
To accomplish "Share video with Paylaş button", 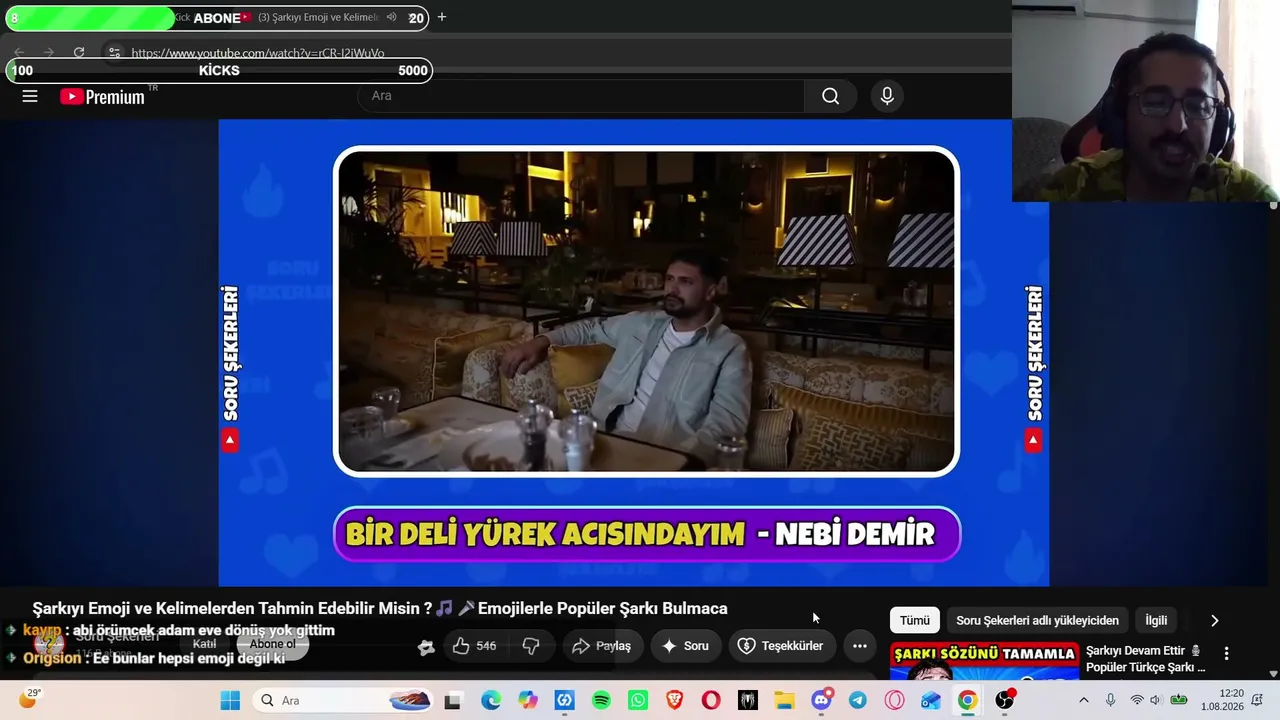I will [x=601, y=646].
